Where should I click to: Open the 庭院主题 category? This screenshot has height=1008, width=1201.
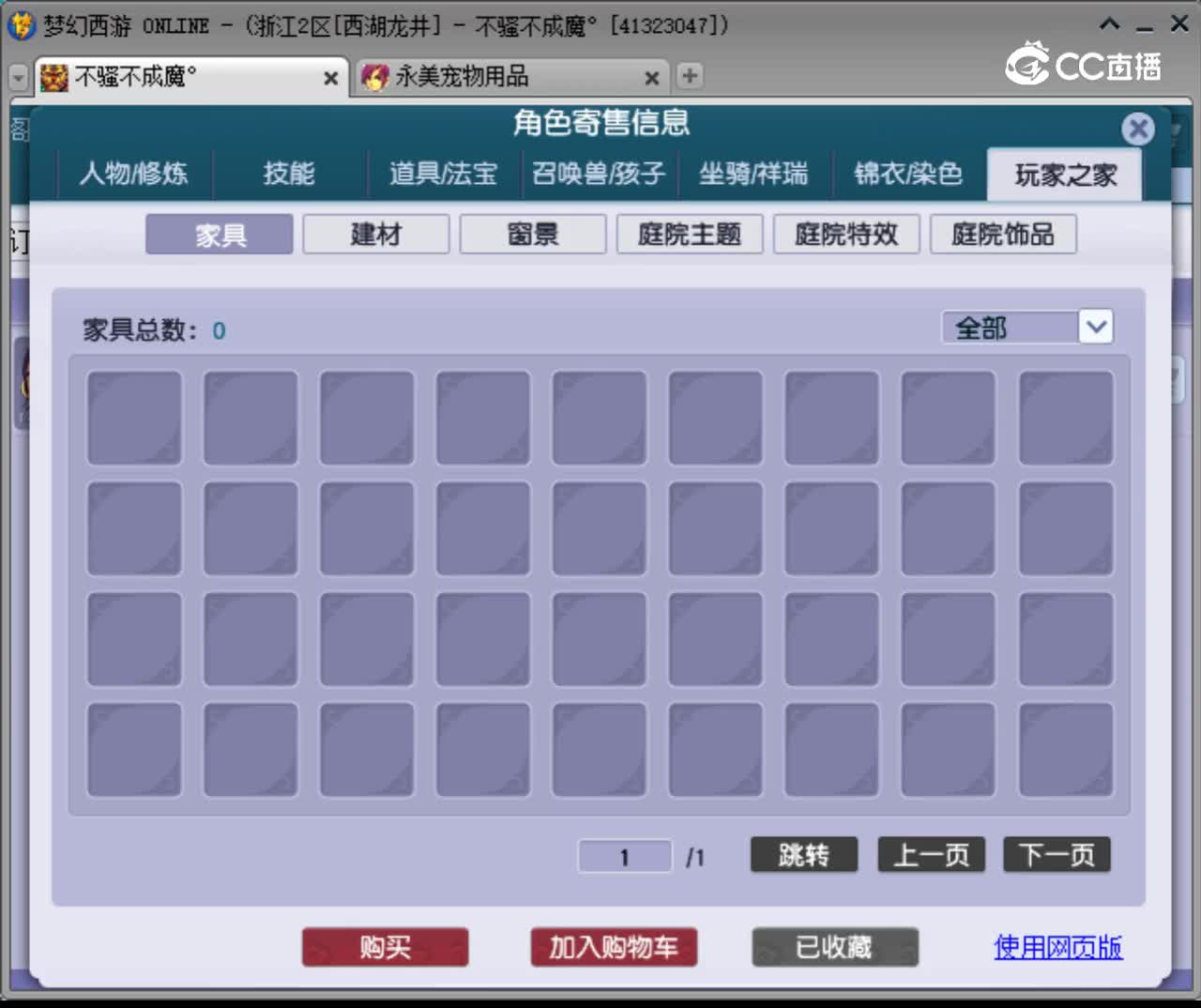point(690,235)
